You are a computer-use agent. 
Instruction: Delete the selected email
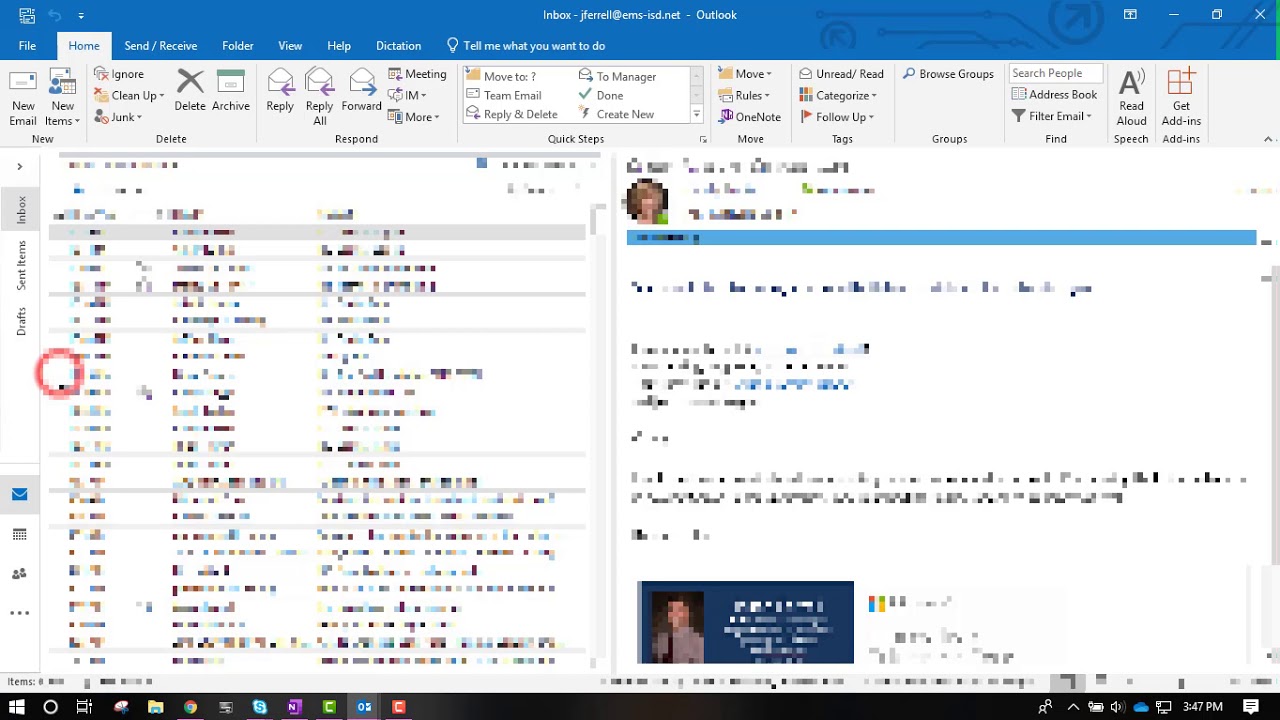(x=190, y=90)
